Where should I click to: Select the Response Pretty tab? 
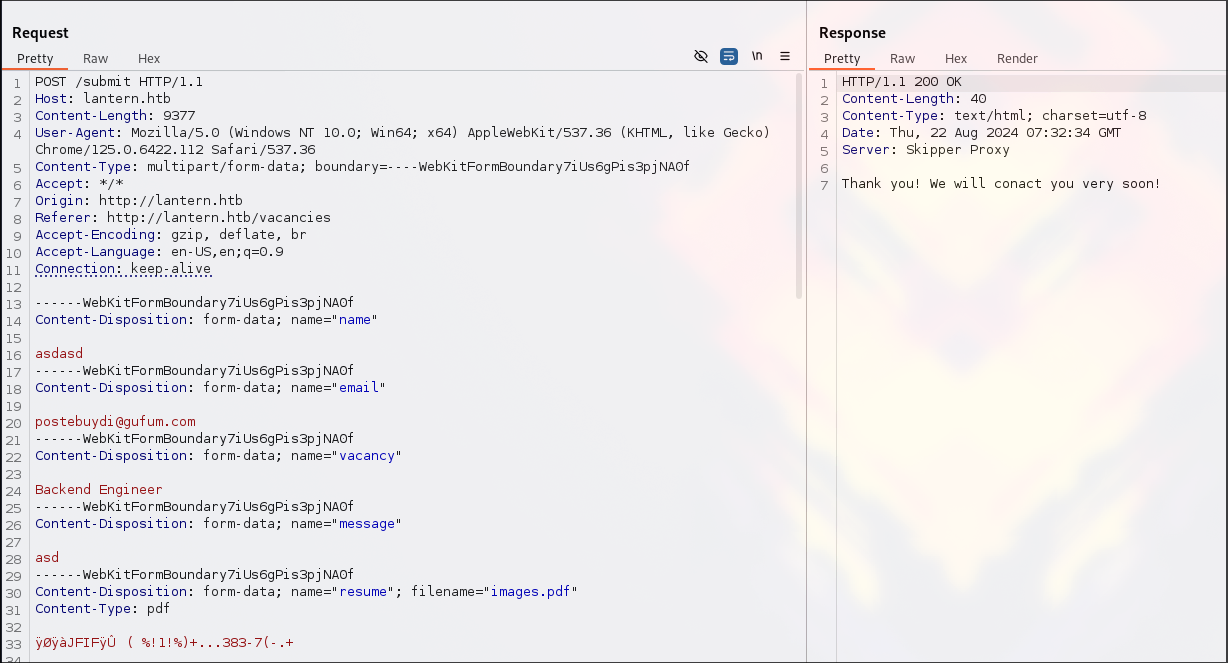point(842,59)
